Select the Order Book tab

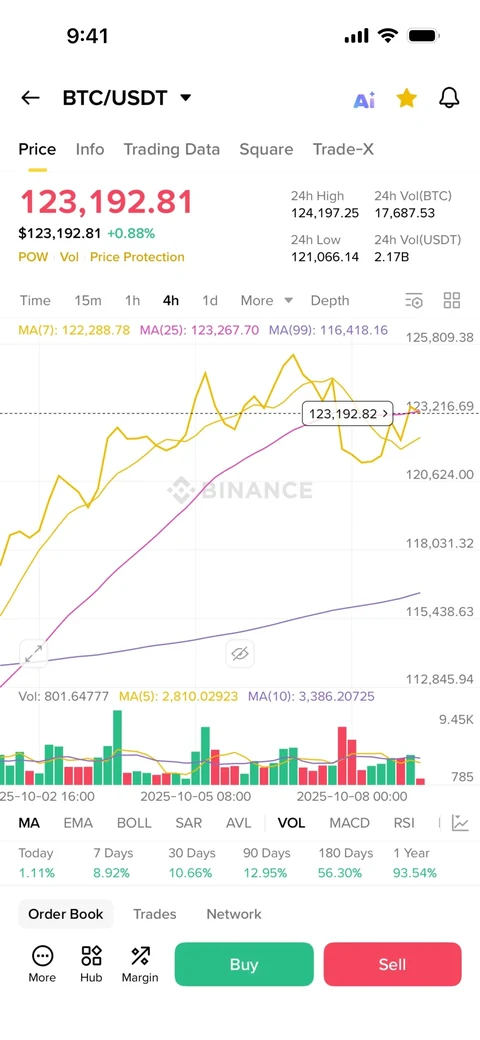click(x=66, y=914)
